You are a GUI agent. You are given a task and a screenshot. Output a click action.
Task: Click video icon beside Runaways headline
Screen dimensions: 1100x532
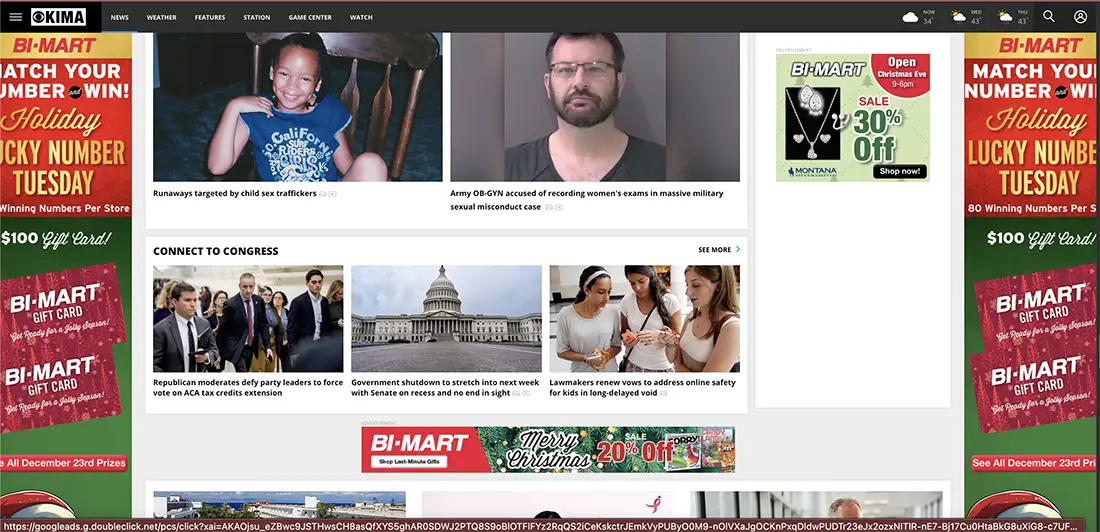(333, 194)
